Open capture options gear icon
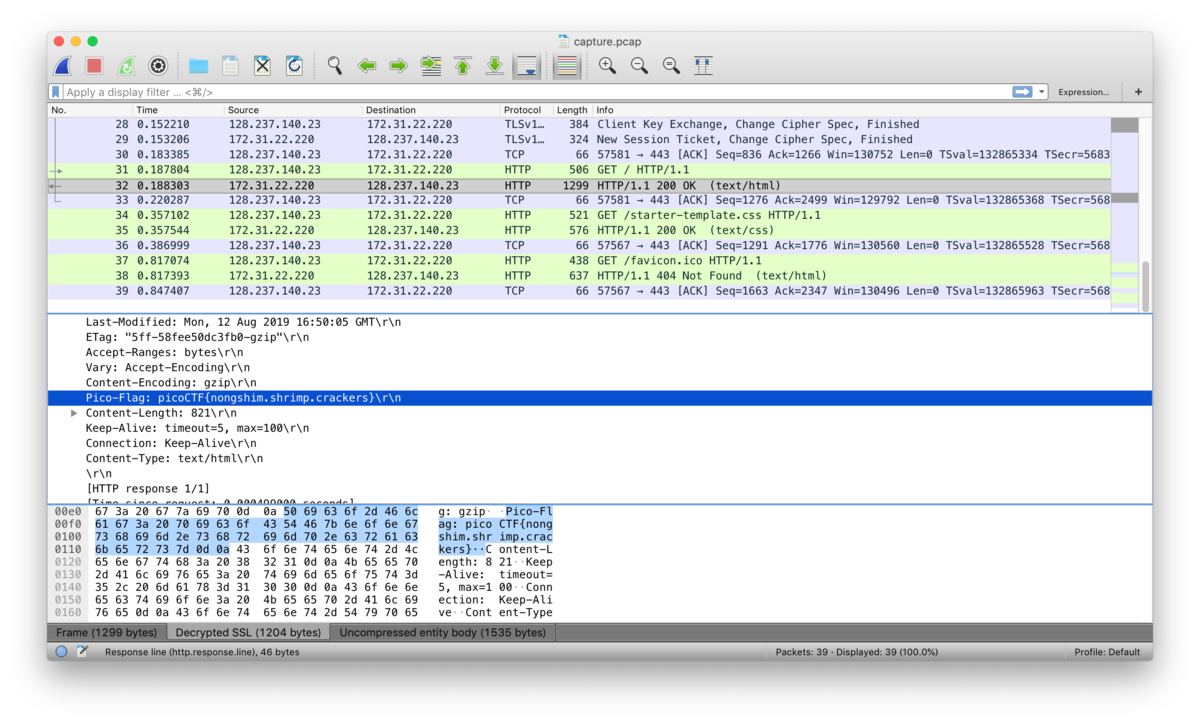The image size is (1200, 723). coord(158,66)
